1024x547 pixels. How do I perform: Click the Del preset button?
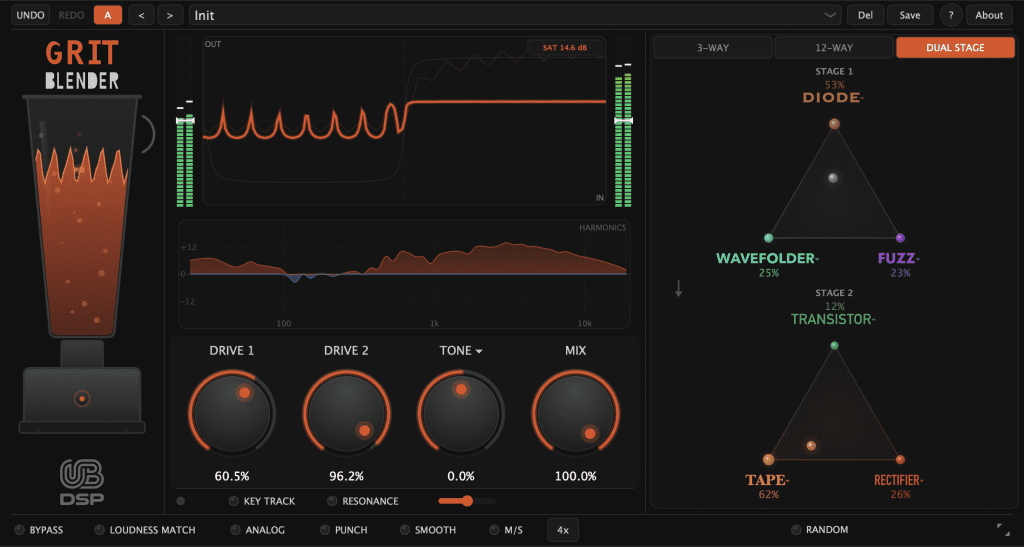click(x=865, y=15)
